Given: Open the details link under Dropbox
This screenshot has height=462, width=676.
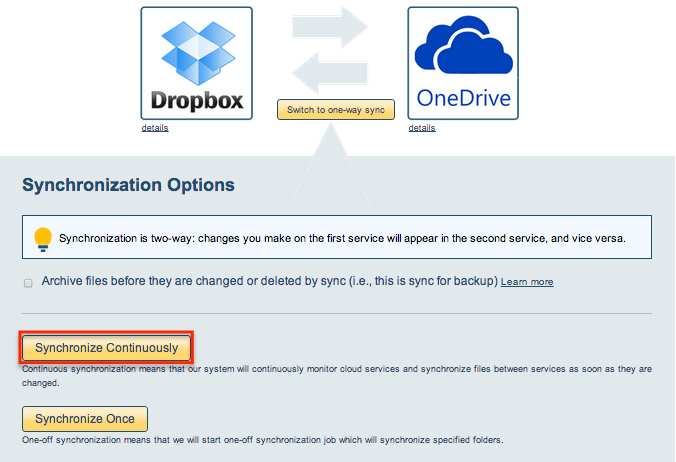Looking at the screenshot, I should 155,128.
